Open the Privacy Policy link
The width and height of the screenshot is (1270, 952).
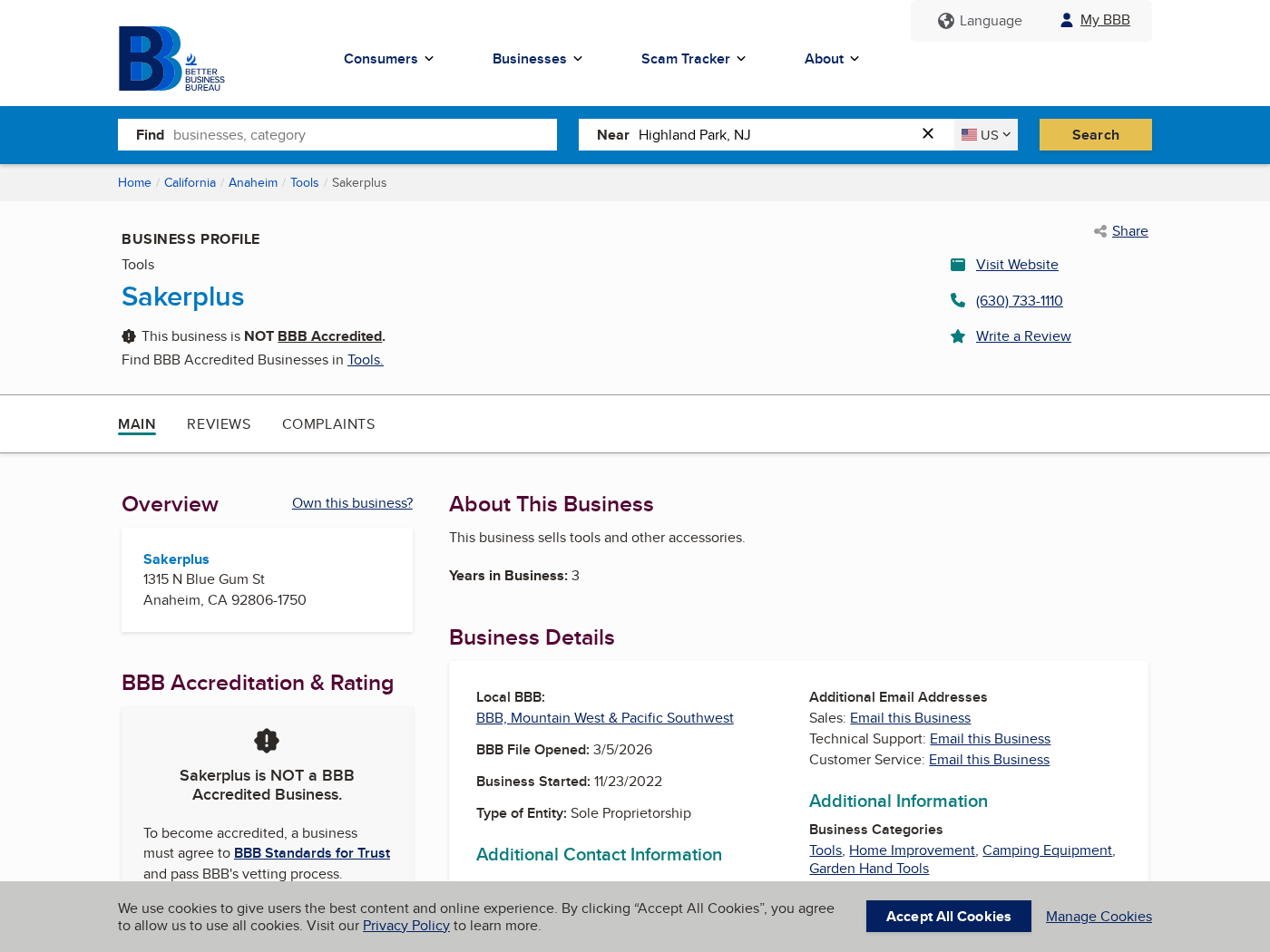406,926
